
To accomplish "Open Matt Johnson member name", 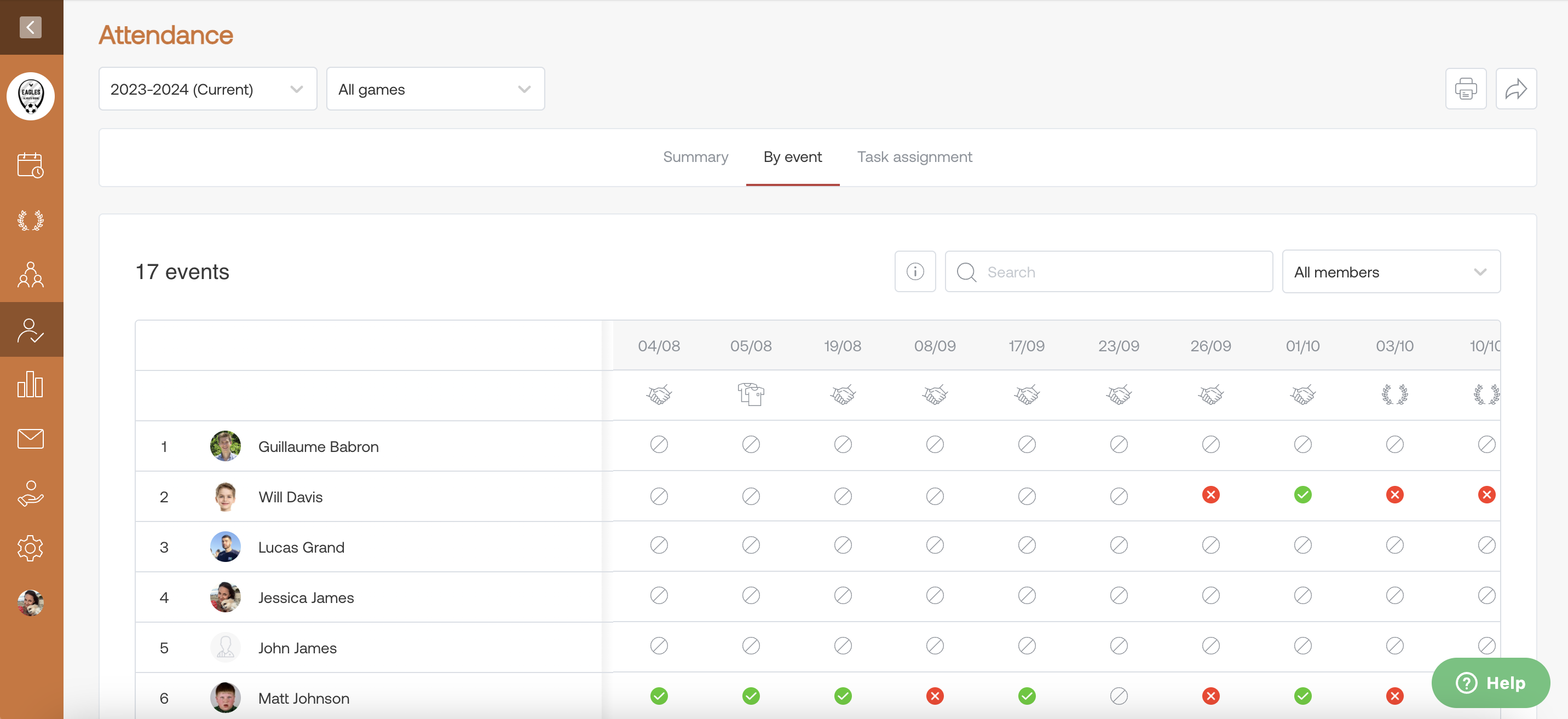I will point(304,698).
